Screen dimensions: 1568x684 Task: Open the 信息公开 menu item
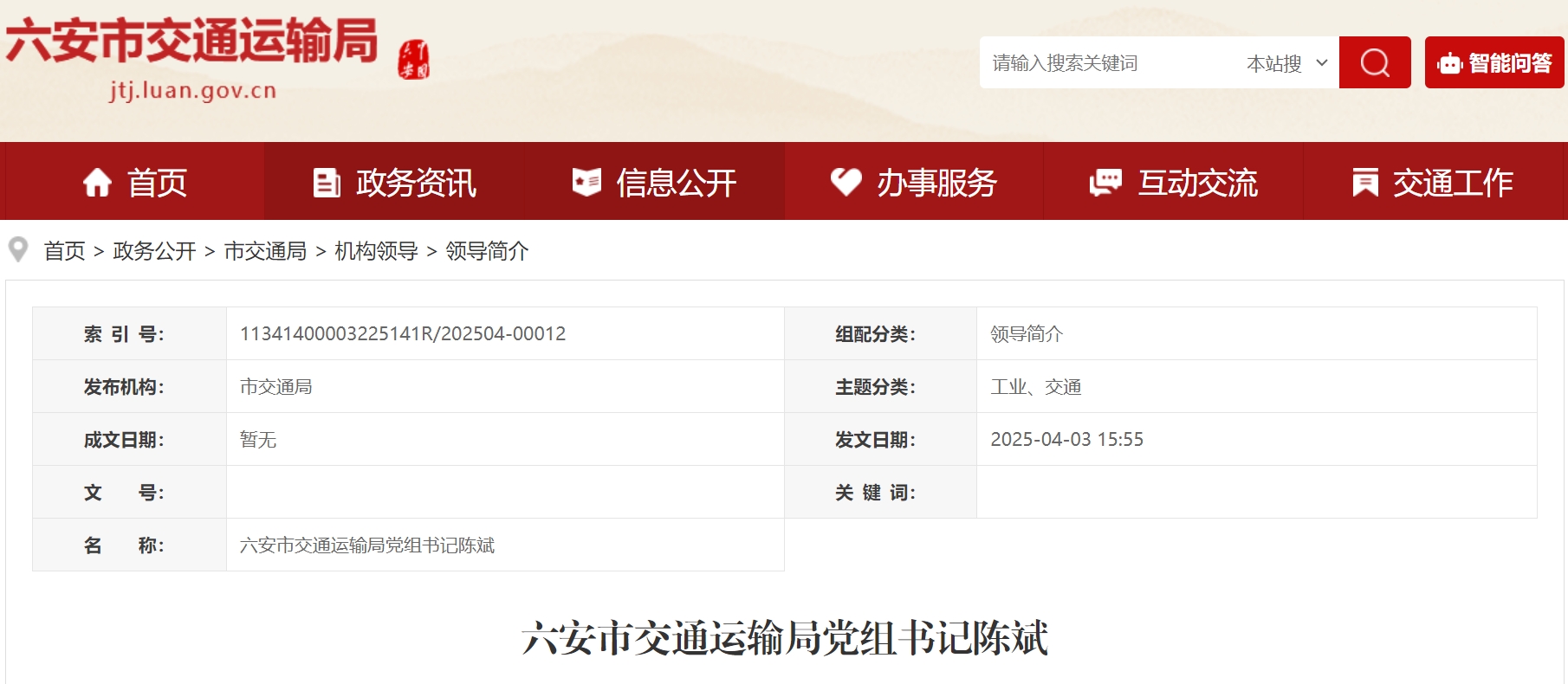point(676,183)
